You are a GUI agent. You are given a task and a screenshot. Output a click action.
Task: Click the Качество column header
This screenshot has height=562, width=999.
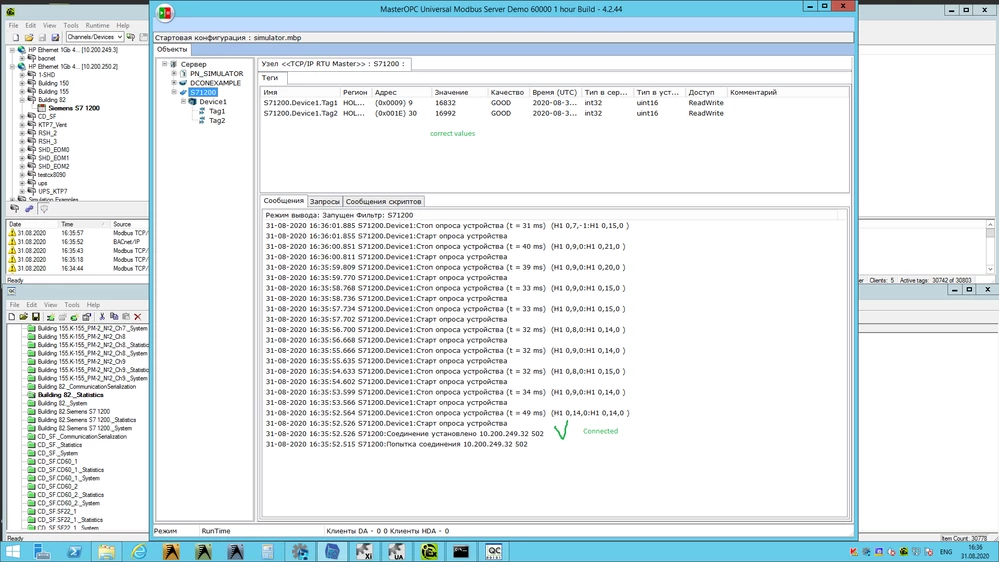click(507, 92)
